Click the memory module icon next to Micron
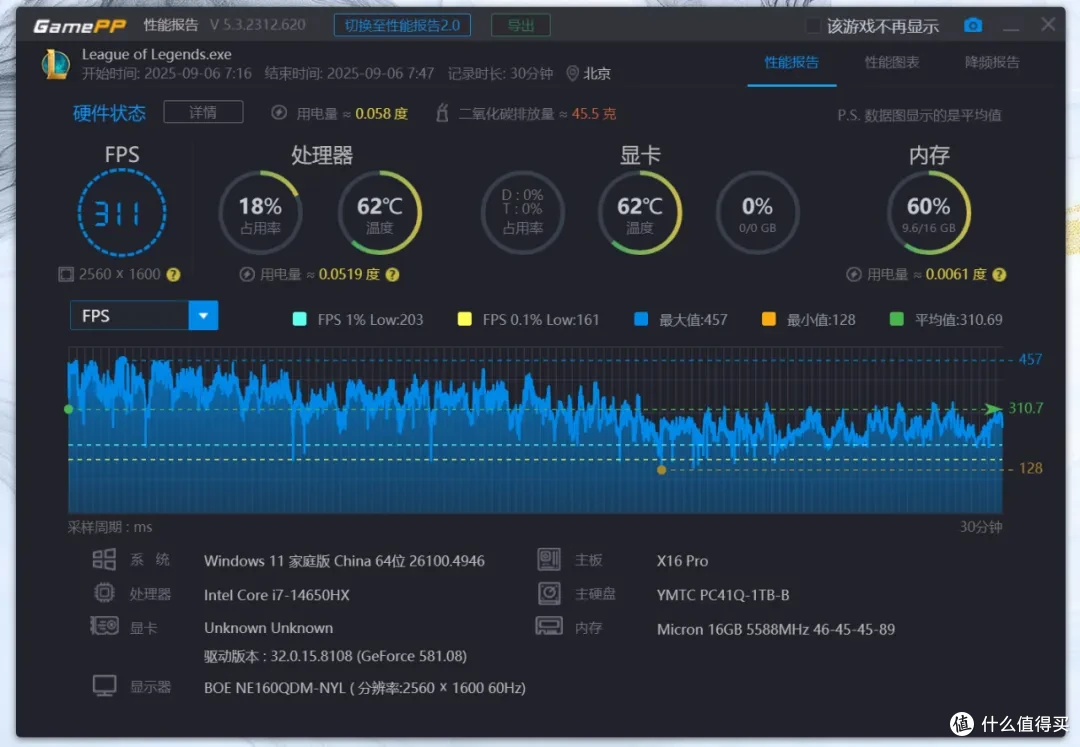 pyautogui.click(x=549, y=626)
